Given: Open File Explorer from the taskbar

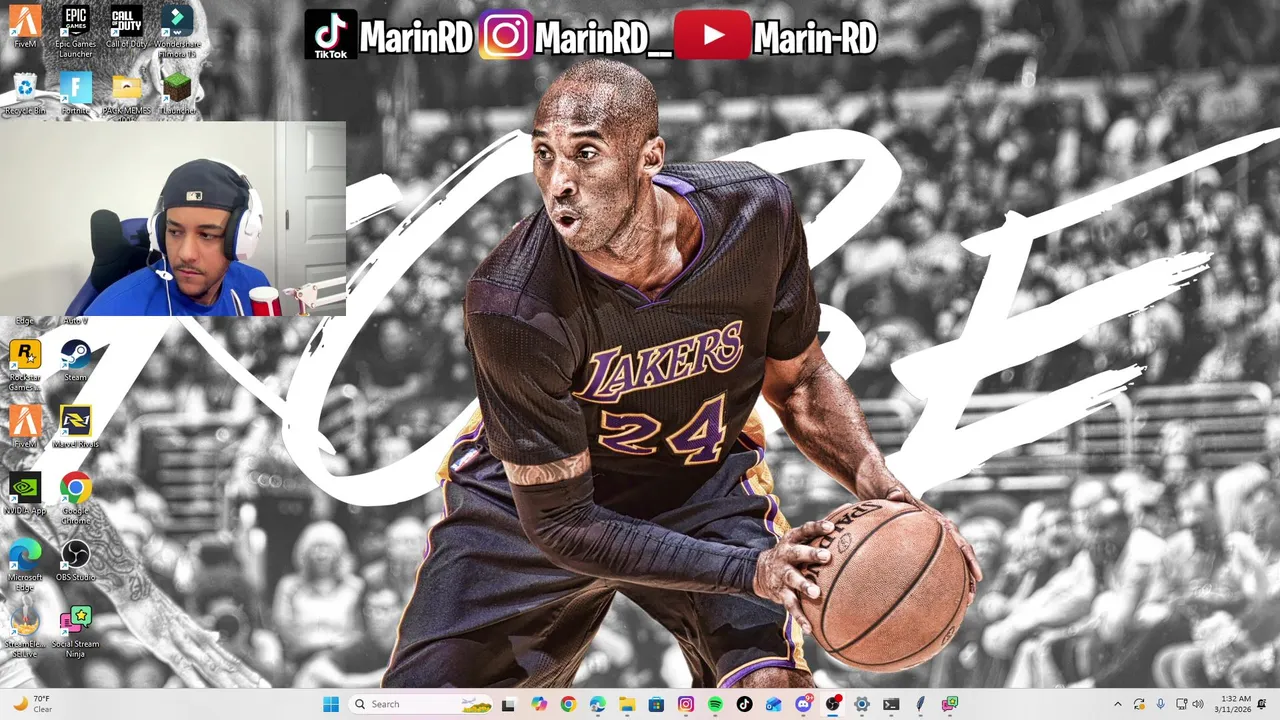Looking at the screenshot, I should click(x=627, y=704).
